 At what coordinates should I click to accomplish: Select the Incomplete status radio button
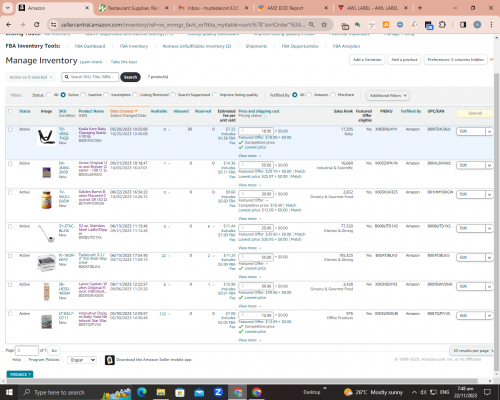pos(106,95)
